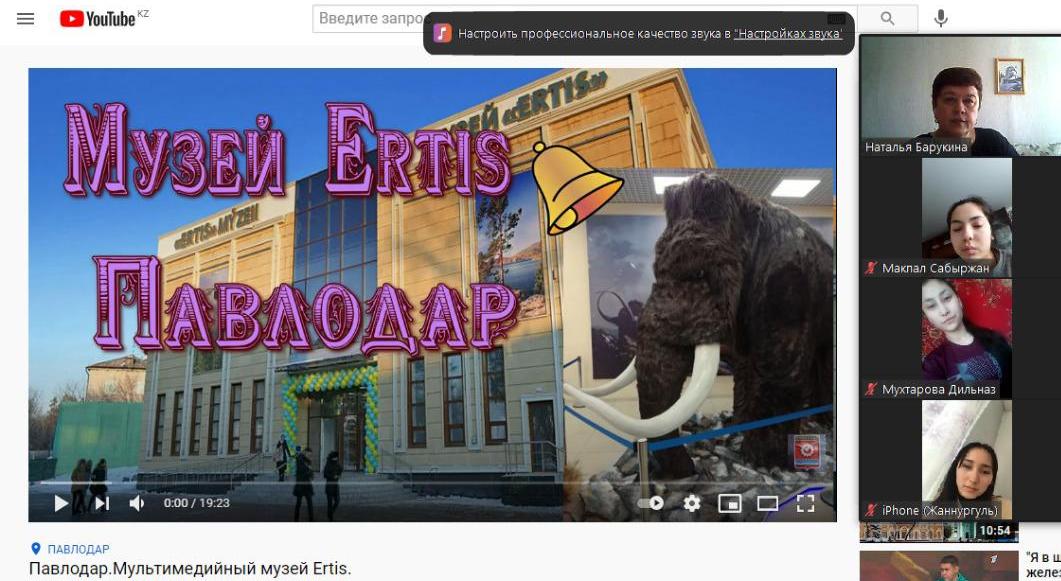Start voice search with the microphone
1061x581 pixels.
click(941, 18)
